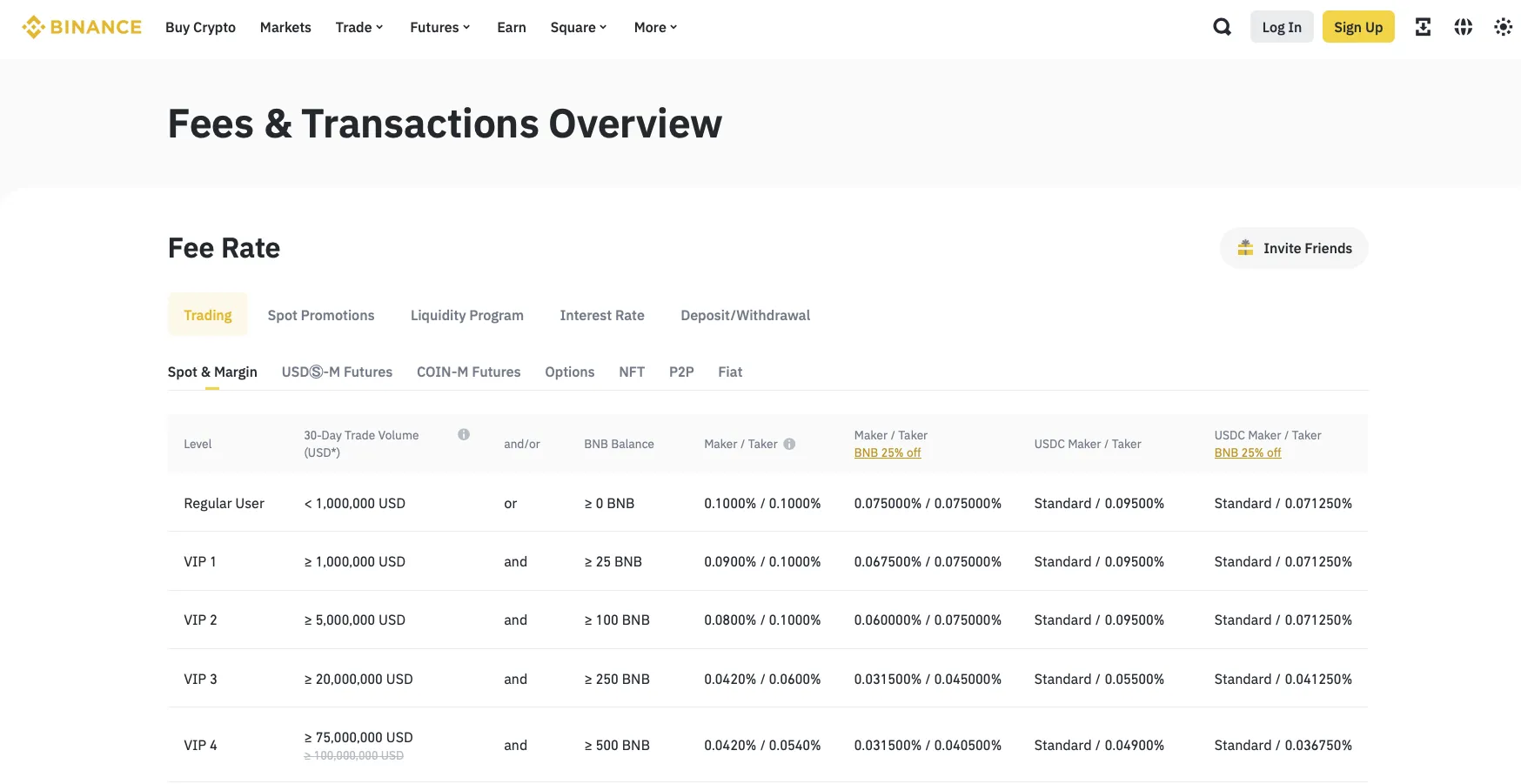Screen dimensions: 1521x784
Task: Open the BNB 25% off link
Action: coord(888,452)
